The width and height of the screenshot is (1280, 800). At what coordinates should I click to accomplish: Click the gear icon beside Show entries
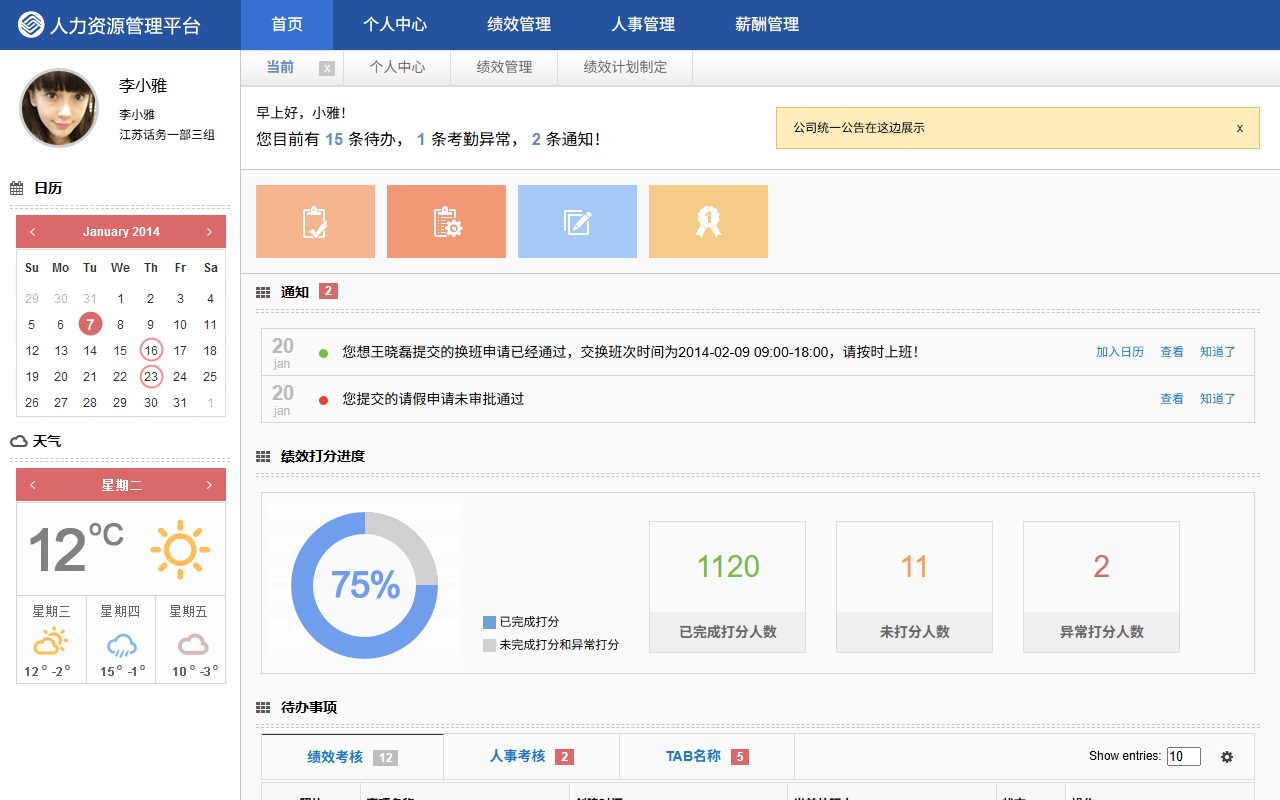click(x=1227, y=757)
